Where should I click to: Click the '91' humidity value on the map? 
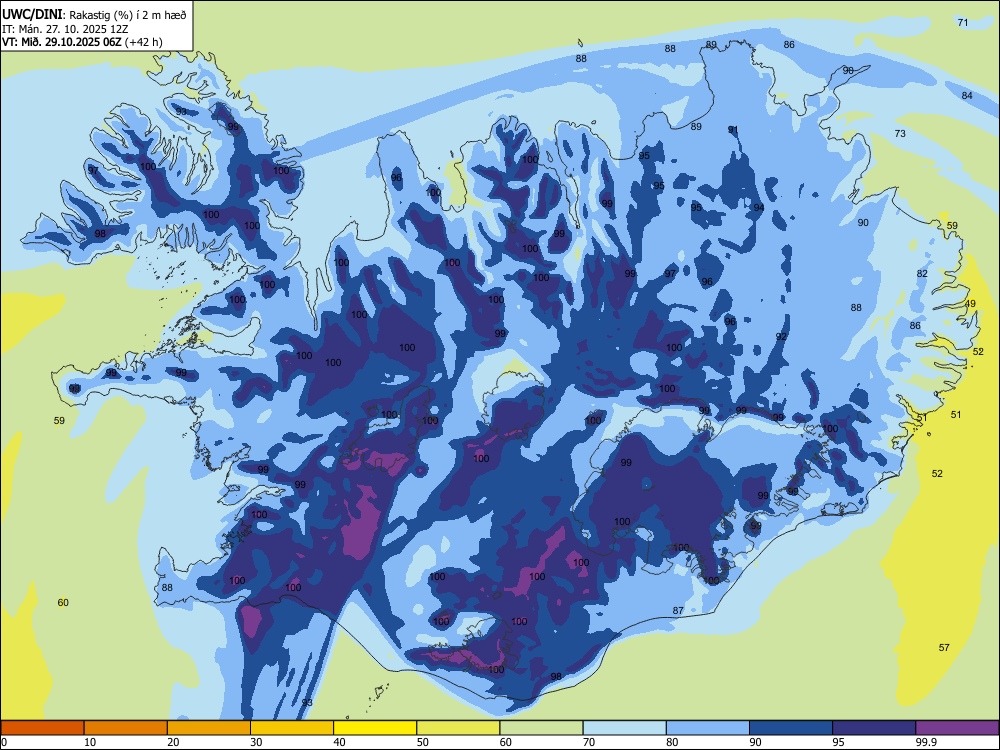pos(733,129)
